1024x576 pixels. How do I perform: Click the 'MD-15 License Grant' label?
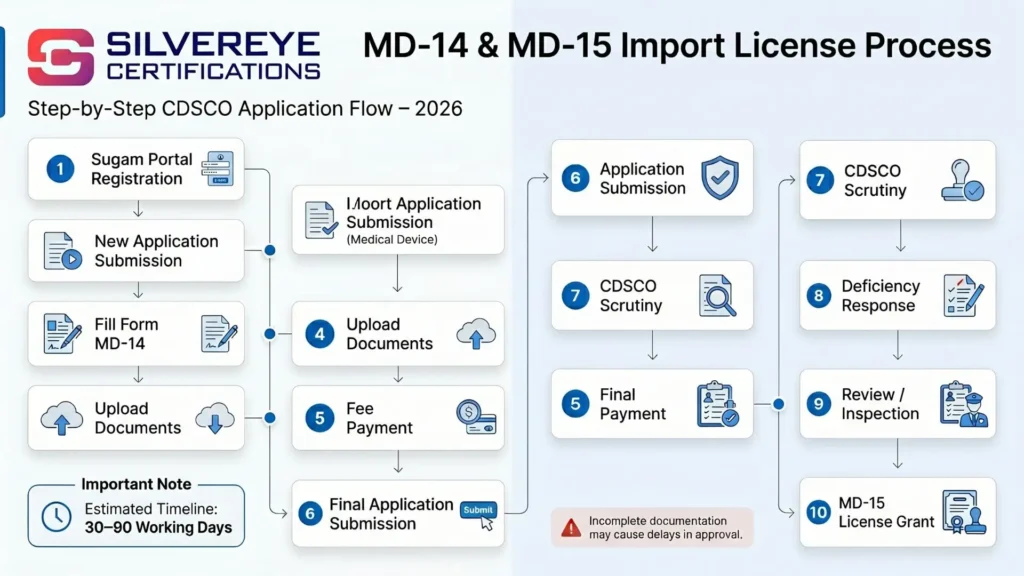point(886,513)
